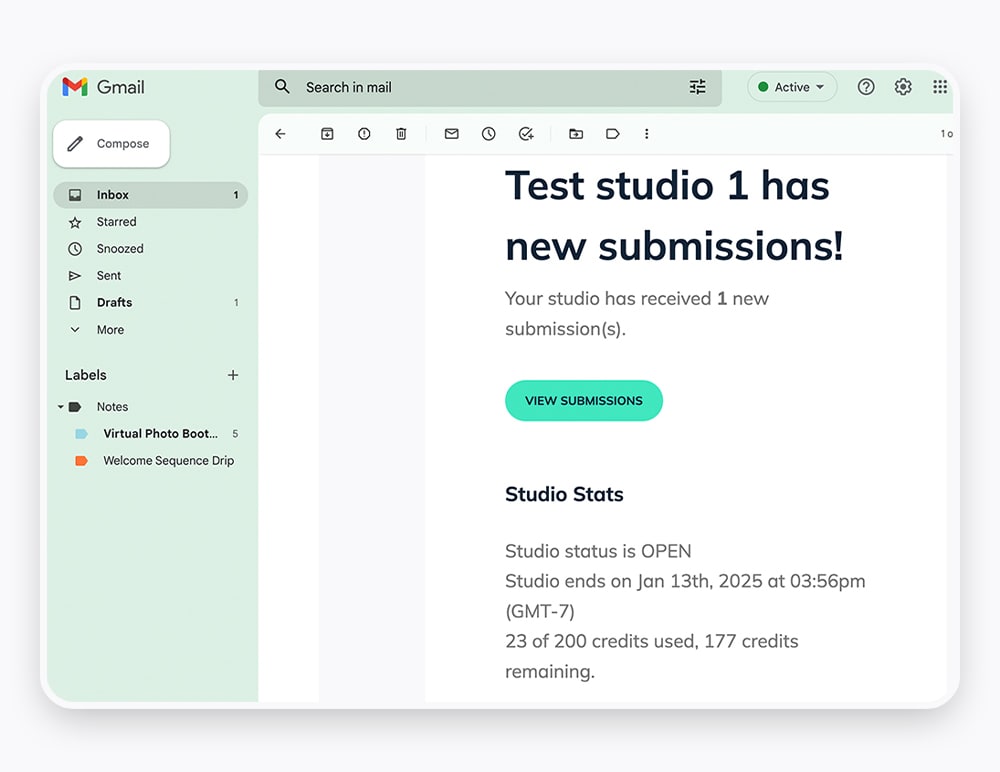The height and width of the screenshot is (772, 1000).
Task: Add the email to Tasks
Action: 526,133
